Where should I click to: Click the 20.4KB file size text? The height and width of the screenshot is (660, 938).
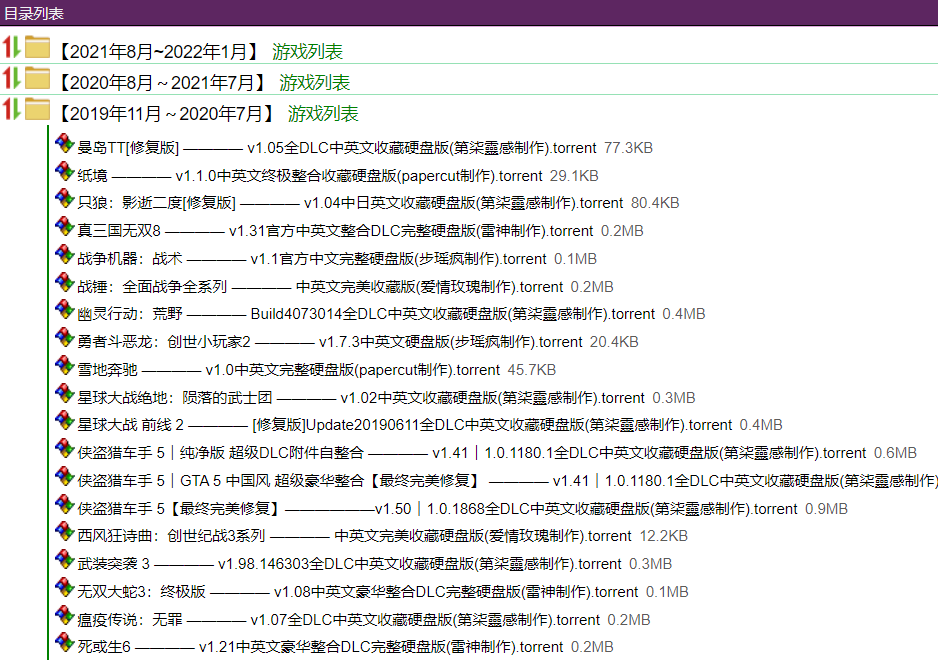[x=614, y=342]
